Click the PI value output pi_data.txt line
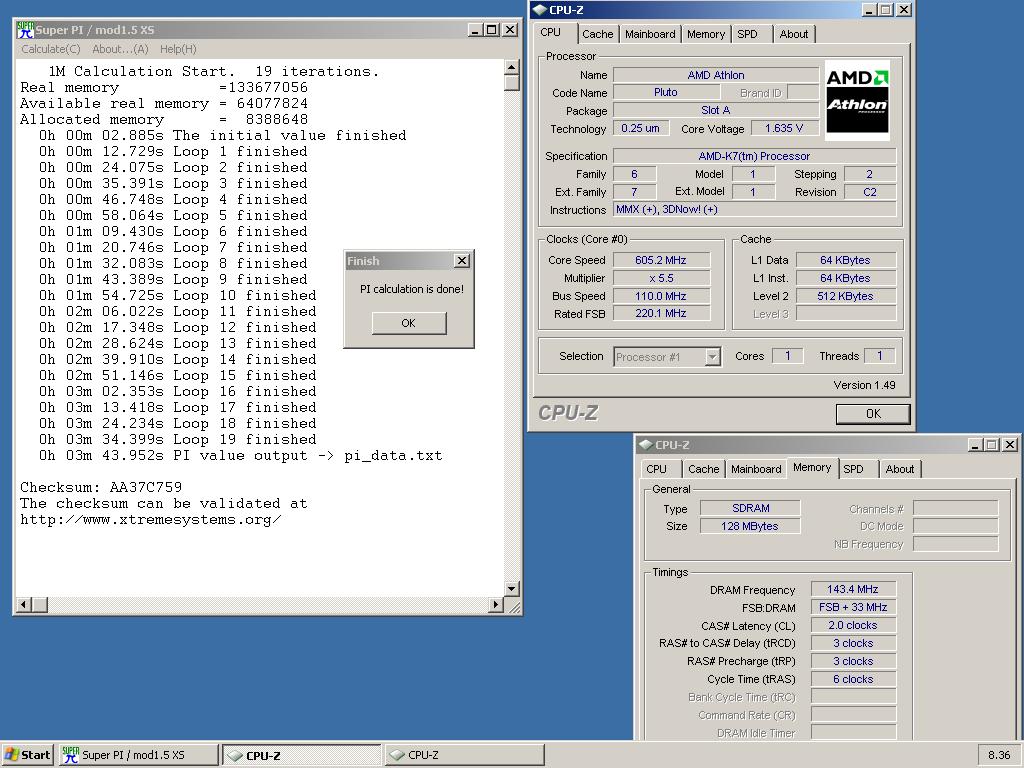1024x768 pixels. click(x=240, y=456)
